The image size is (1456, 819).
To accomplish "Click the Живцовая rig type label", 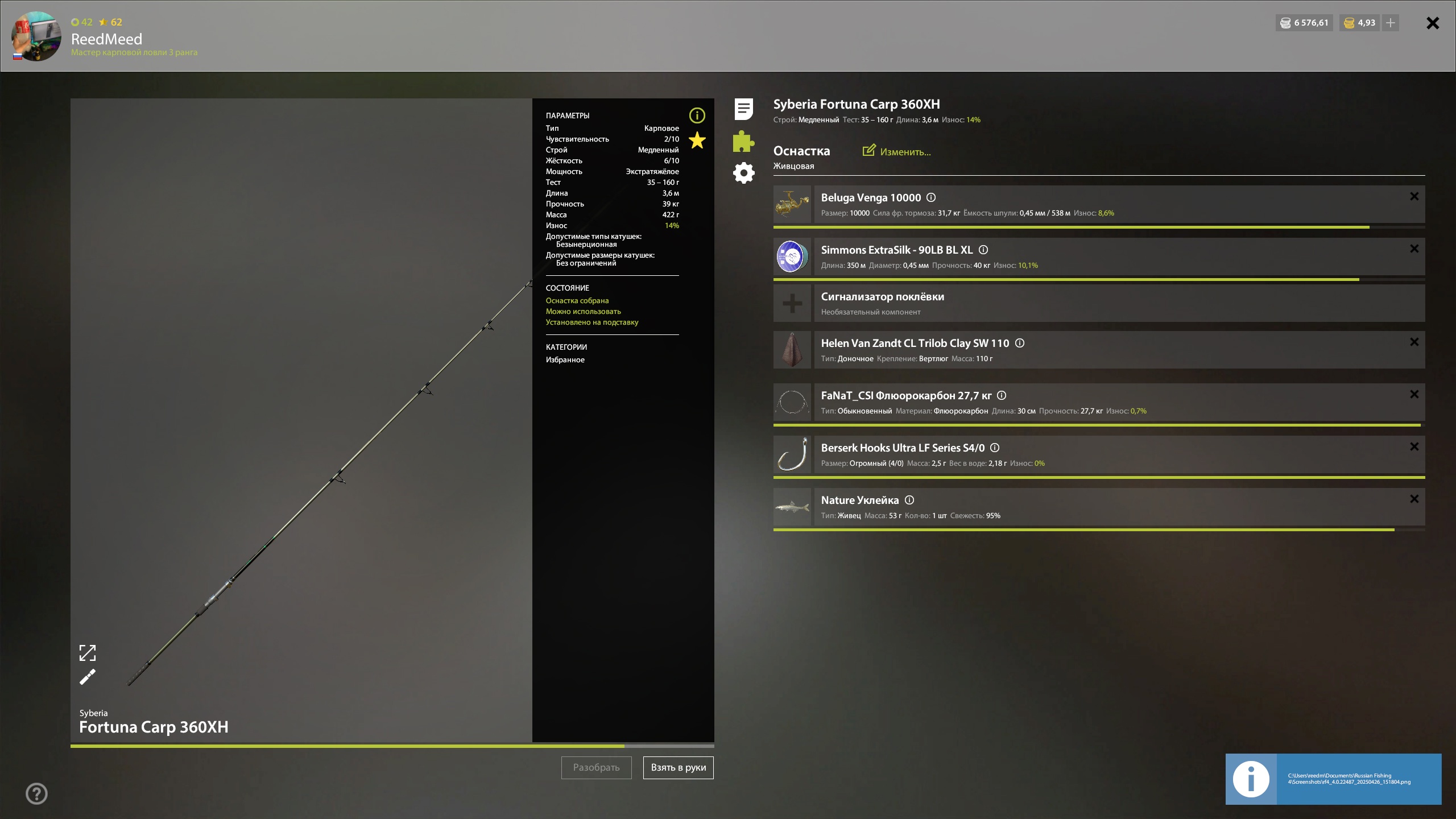I will (x=793, y=166).
